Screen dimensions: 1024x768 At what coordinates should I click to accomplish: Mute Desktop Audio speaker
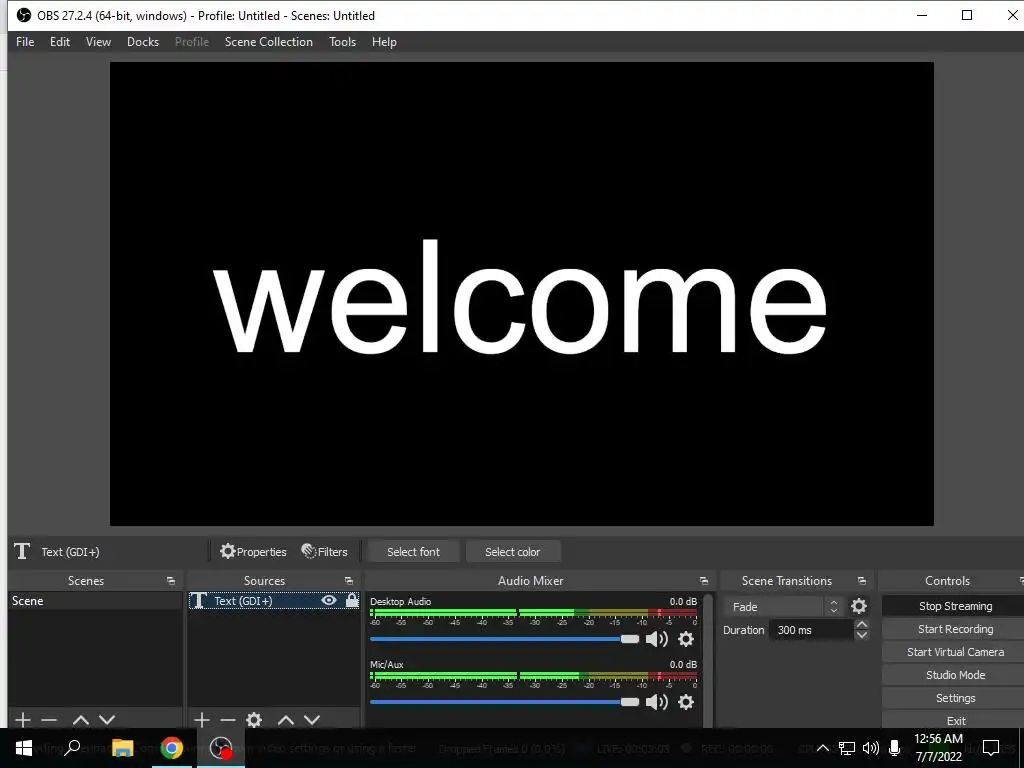point(656,639)
